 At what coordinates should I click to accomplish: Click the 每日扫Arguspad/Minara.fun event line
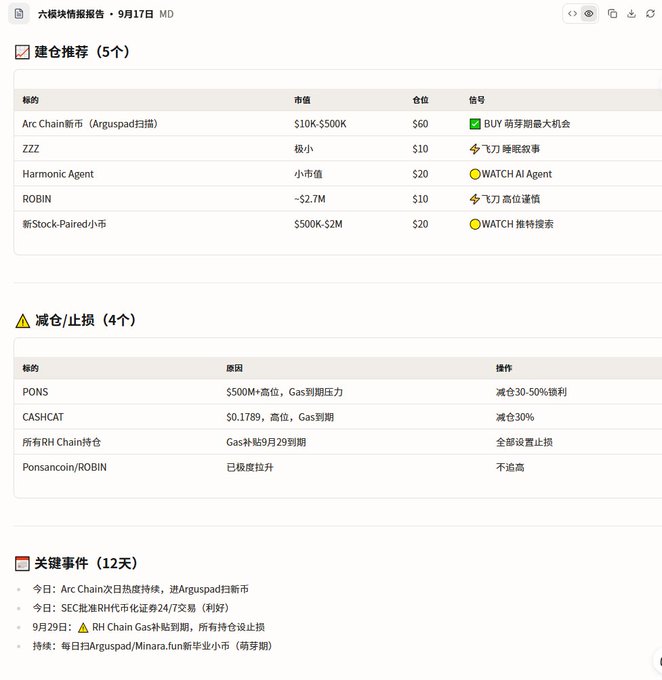pos(152,646)
